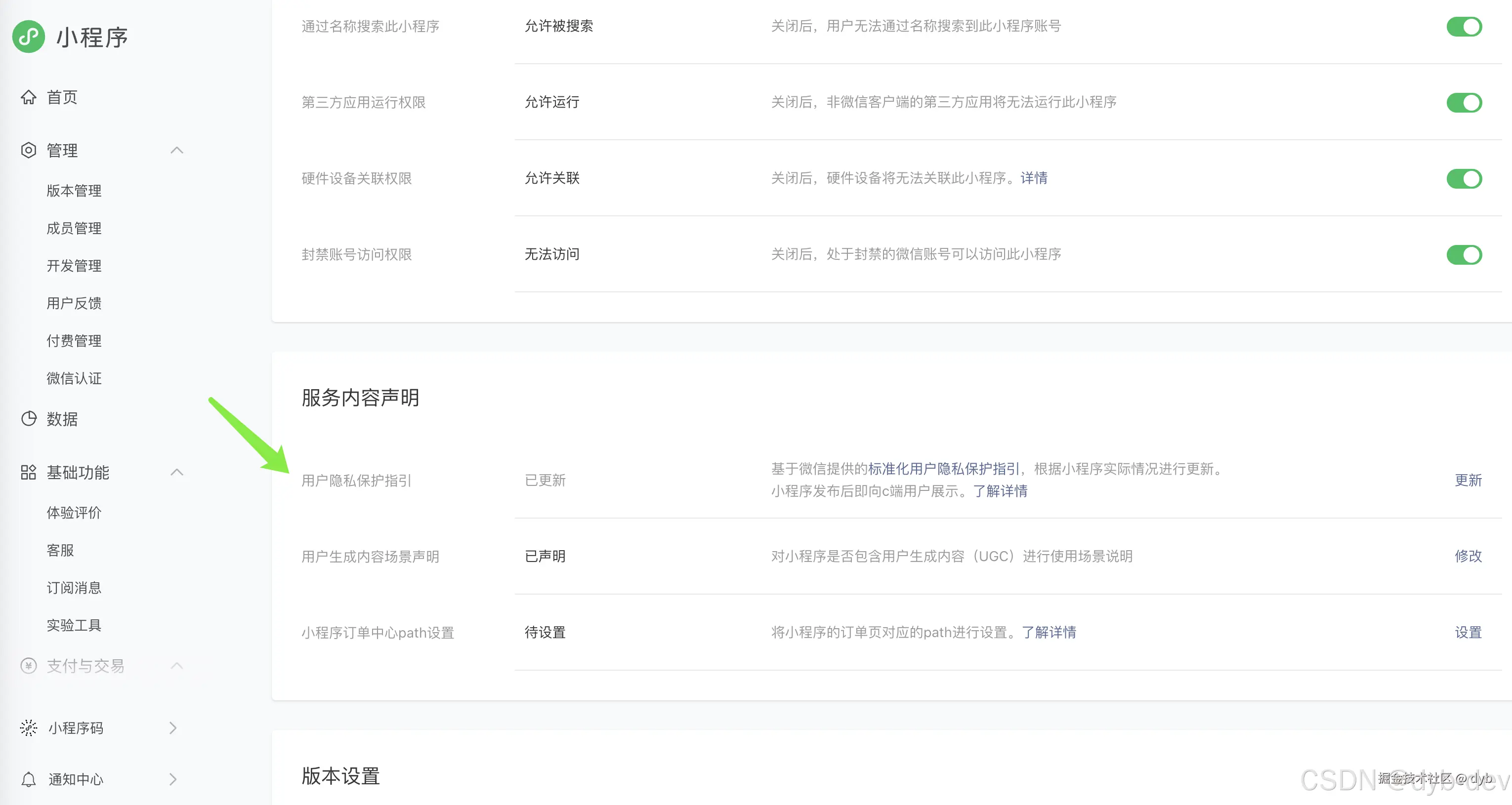The height and width of the screenshot is (805, 1512).
Task: Select 订阅消息 menu item
Action: pos(74,588)
